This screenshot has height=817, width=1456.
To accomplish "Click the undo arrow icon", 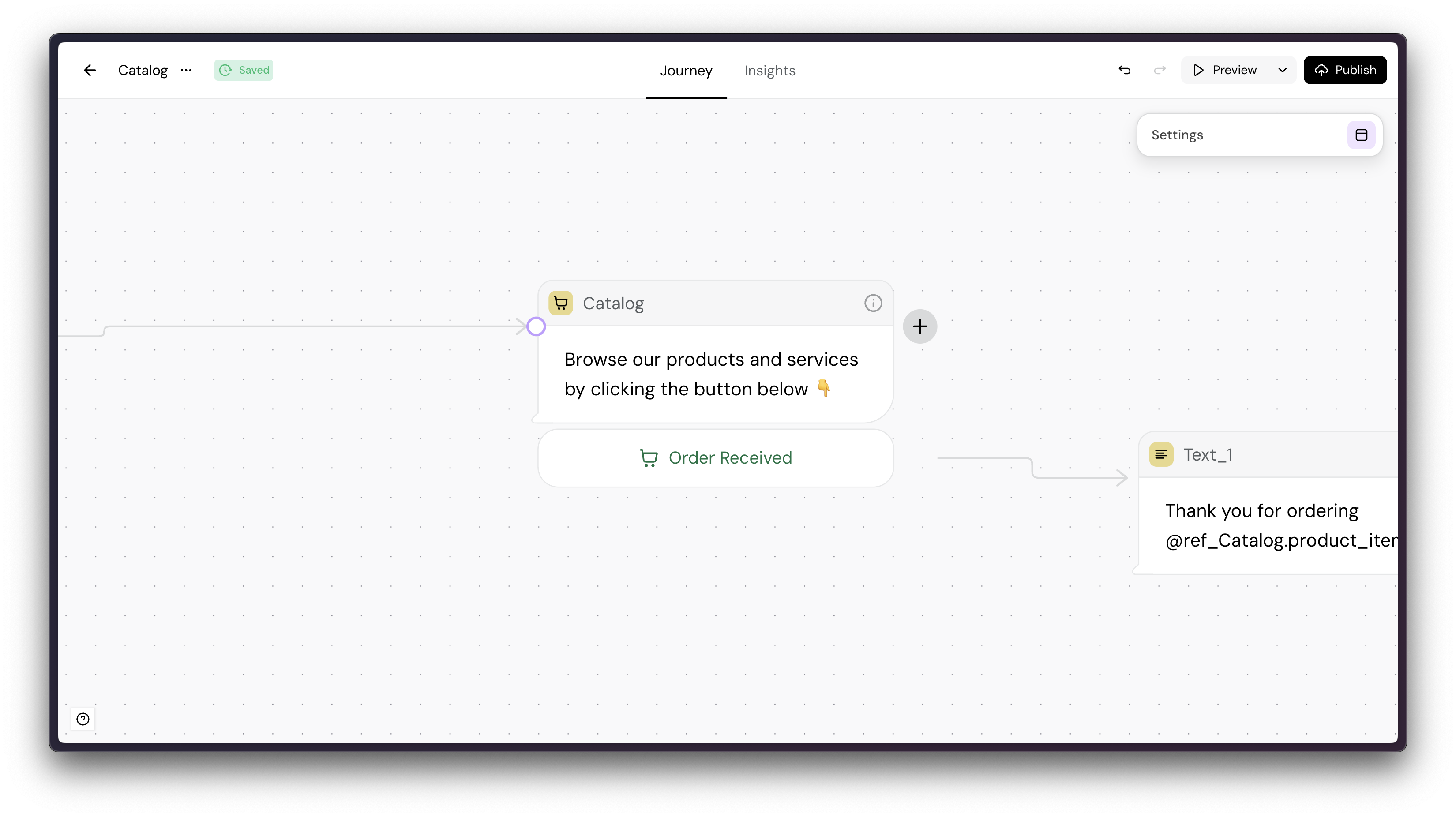I will [x=1124, y=70].
